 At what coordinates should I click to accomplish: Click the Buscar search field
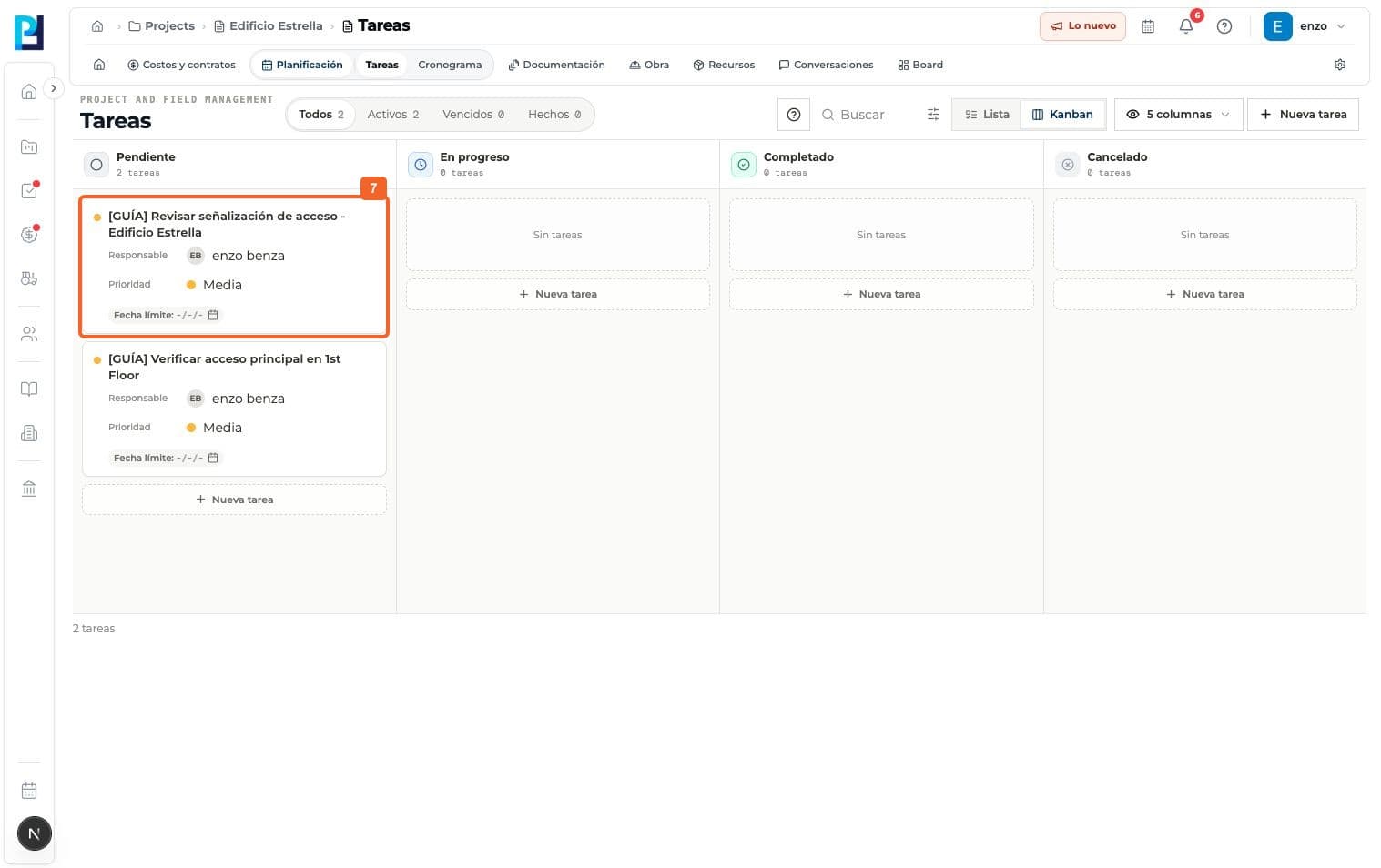[869, 115]
